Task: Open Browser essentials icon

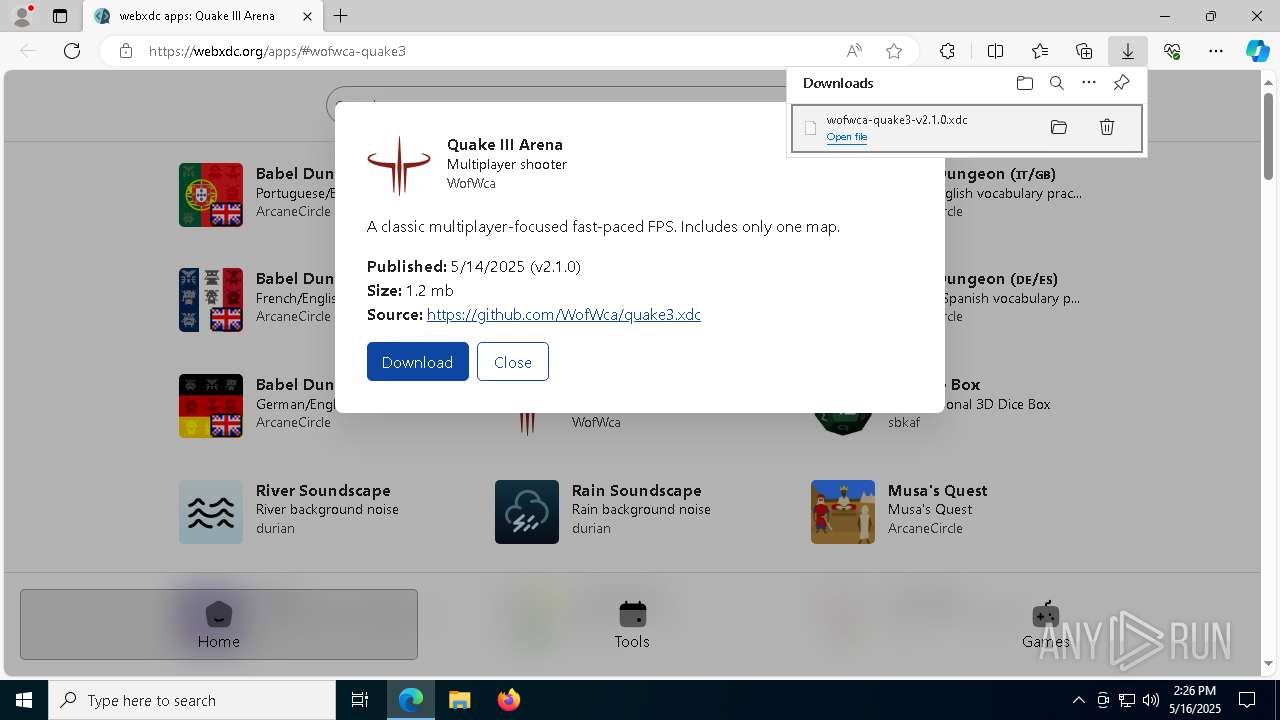Action: [1172, 51]
